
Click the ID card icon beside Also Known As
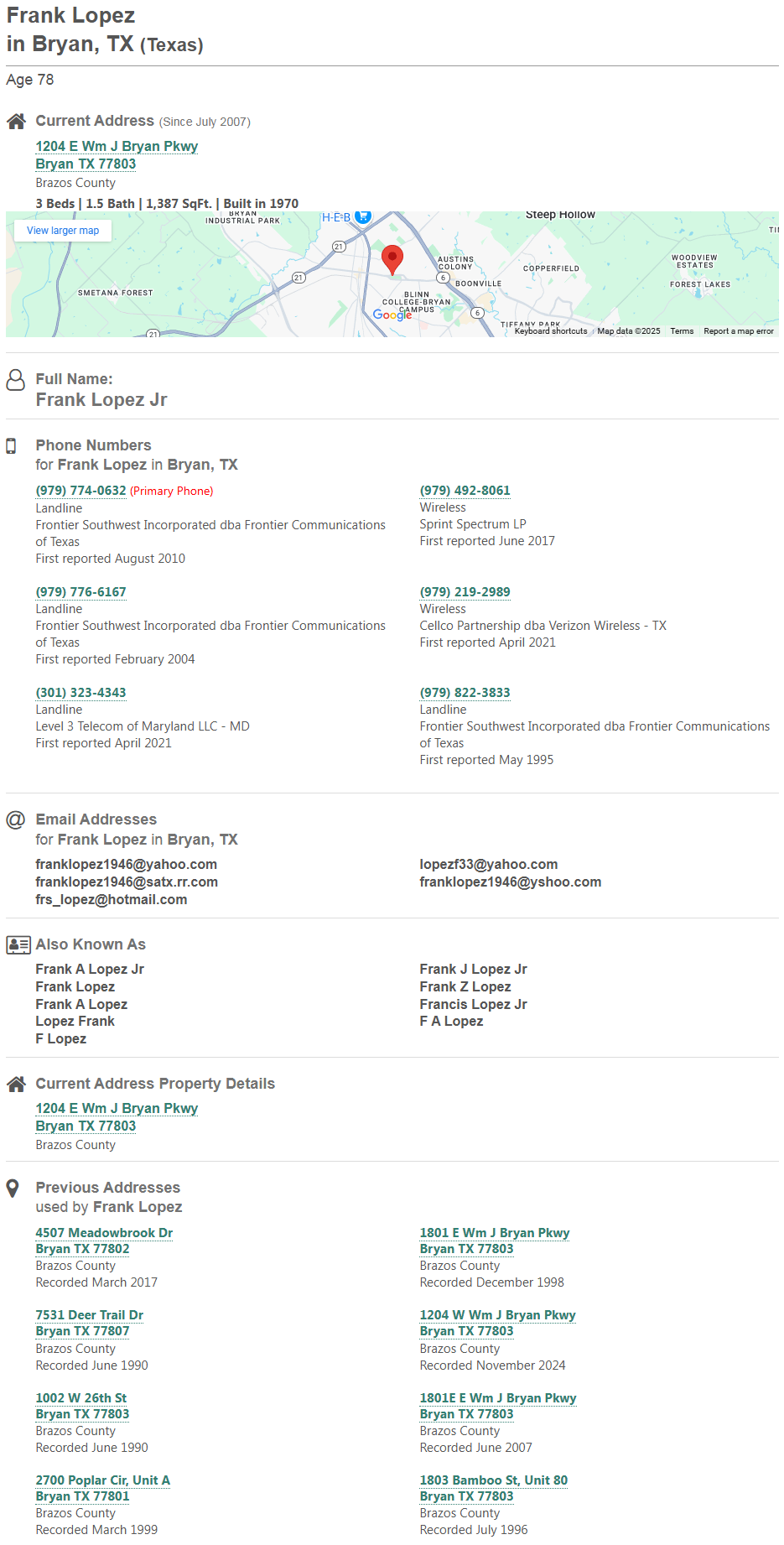click(x=18, y=945)
